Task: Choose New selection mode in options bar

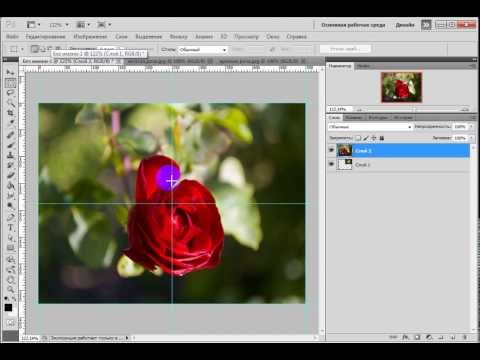Action: [34, 49]
